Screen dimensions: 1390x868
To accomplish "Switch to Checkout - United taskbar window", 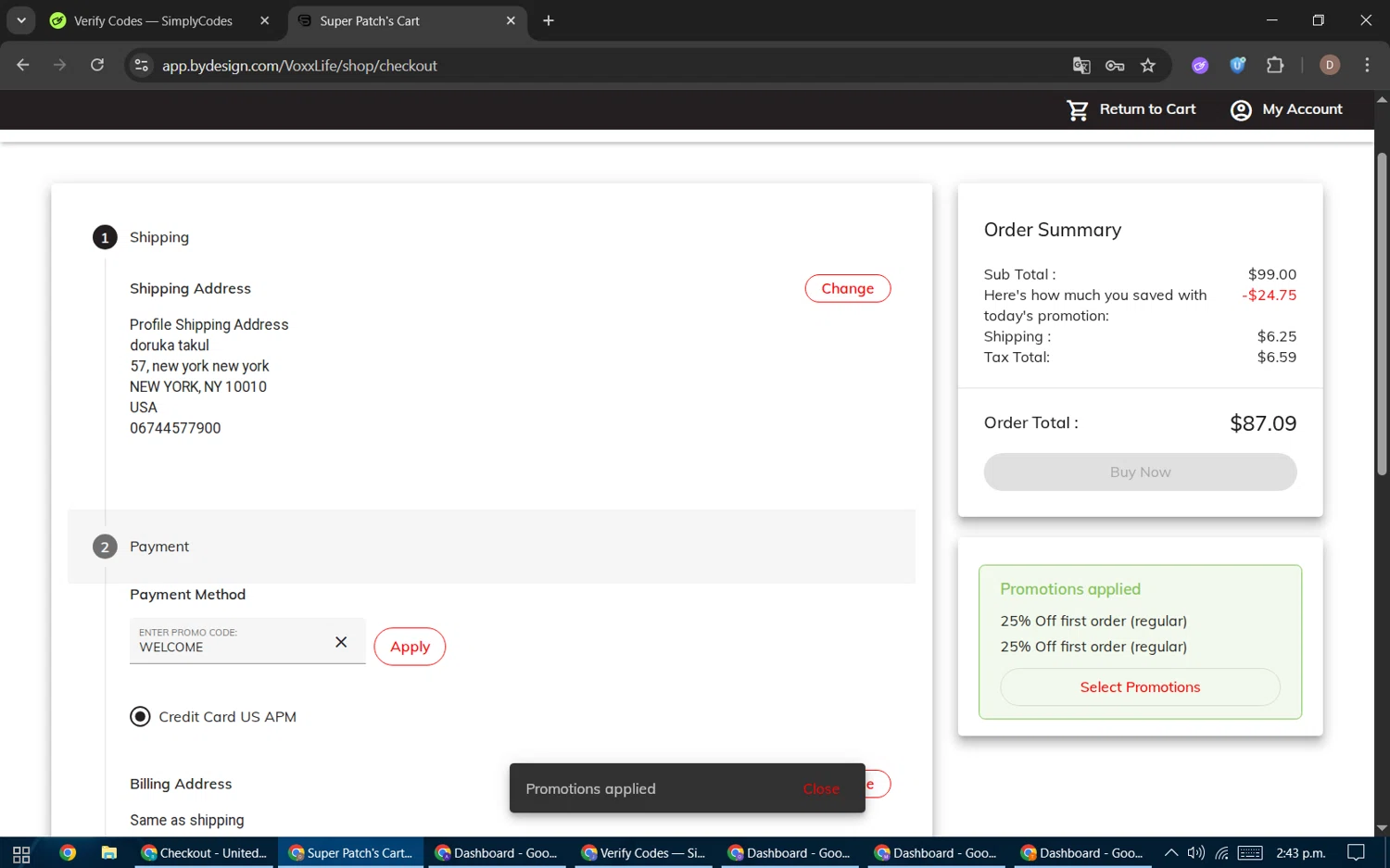I will (204, 853).
